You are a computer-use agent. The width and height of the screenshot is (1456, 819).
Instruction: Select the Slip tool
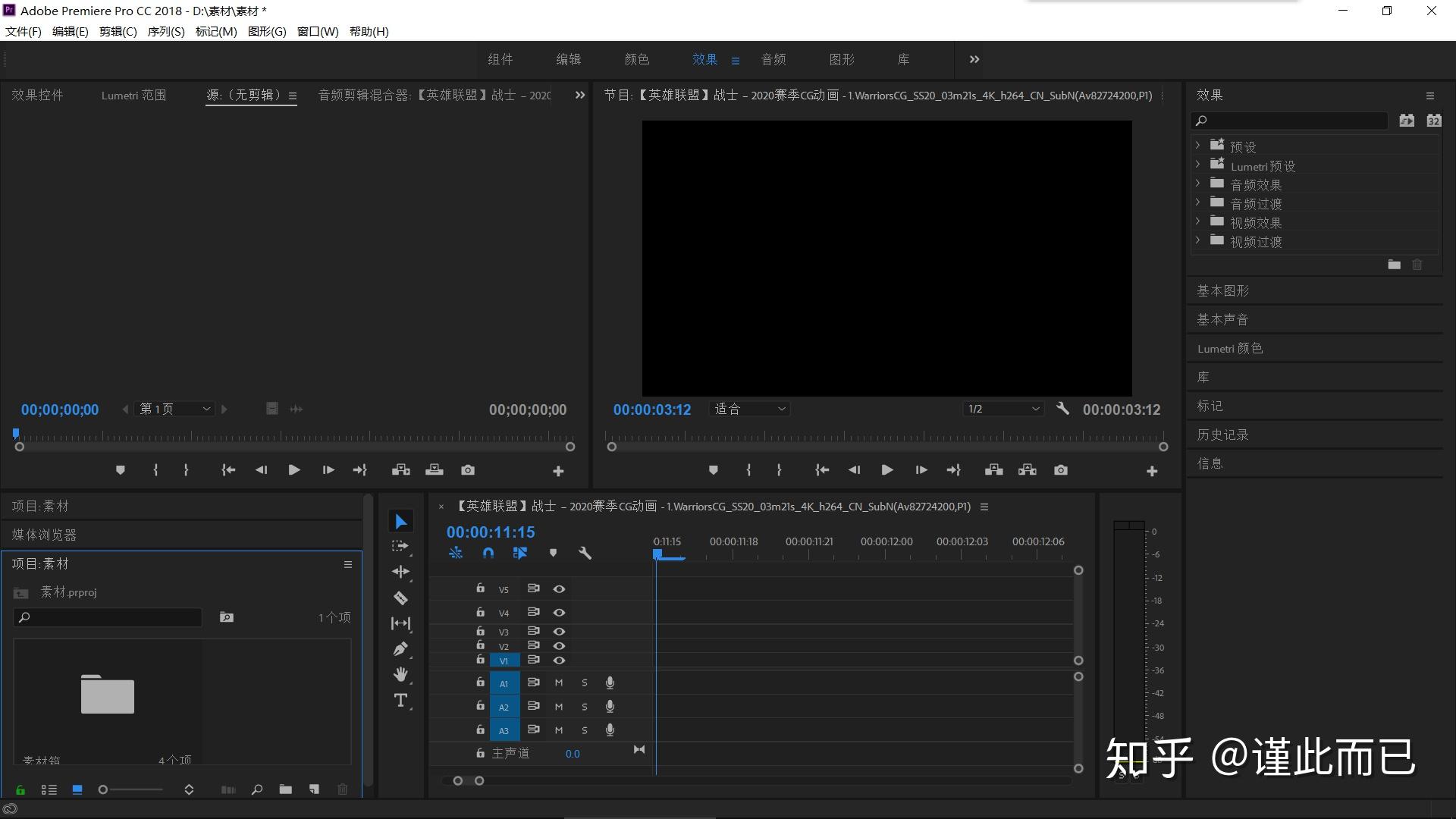click(400, 623)
